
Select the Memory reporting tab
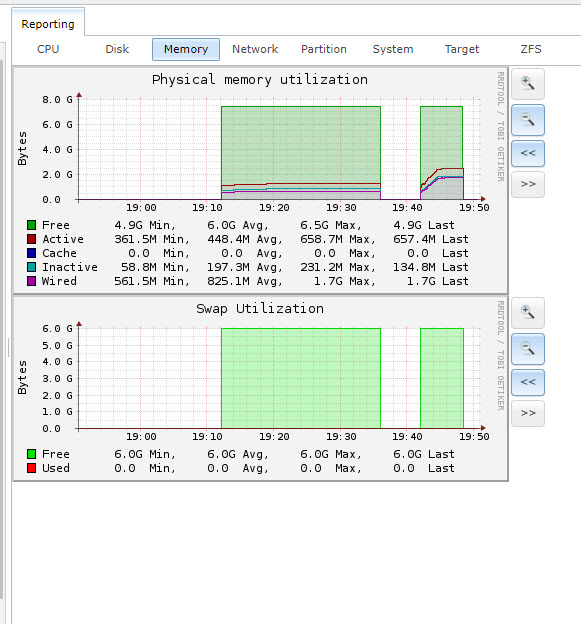coord(186,49)
